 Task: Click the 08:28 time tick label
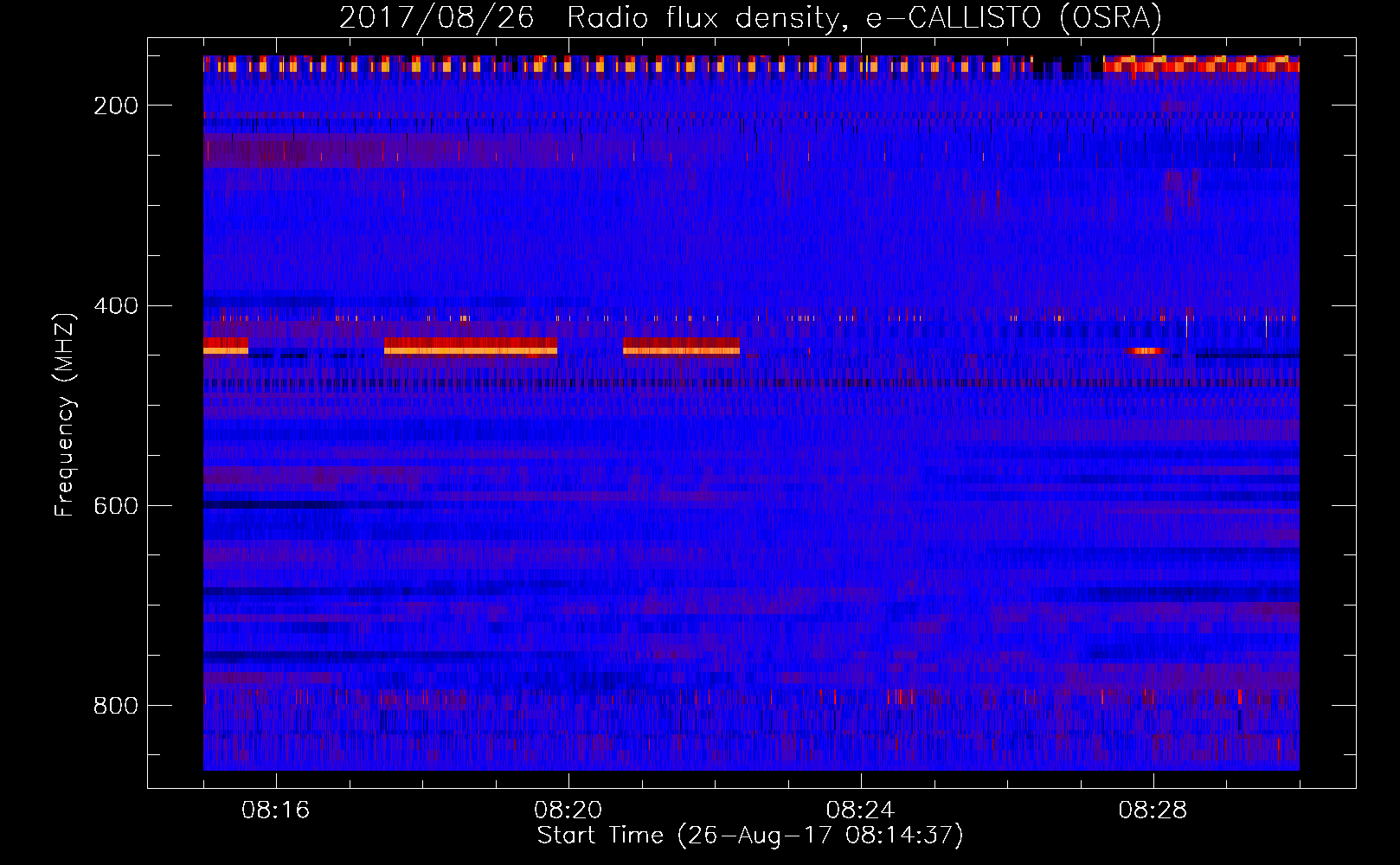click(1153, 811)
